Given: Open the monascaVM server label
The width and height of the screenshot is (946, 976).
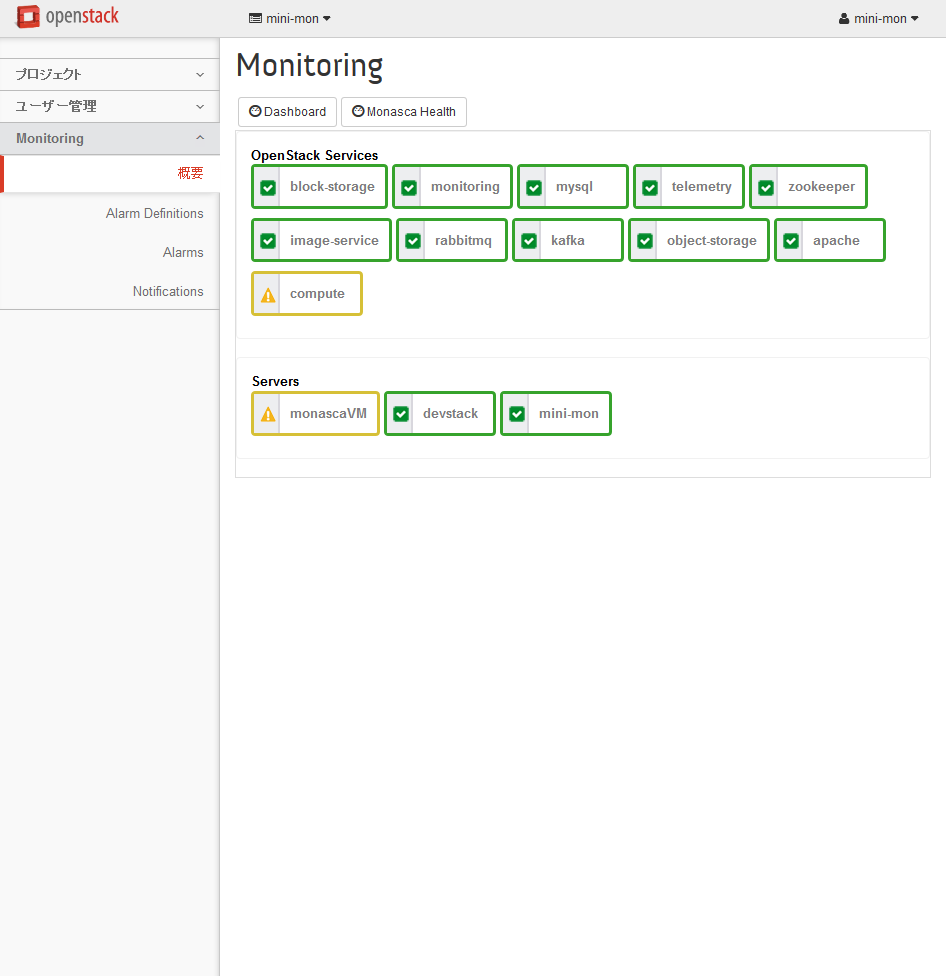Looking at the screenshot, I should (328, 413).
